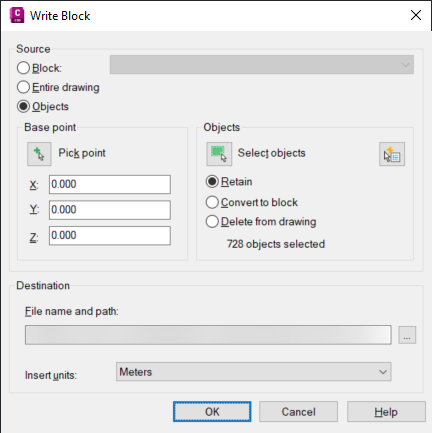
Task: Choose Convert to block option
Action: [212, 202]
